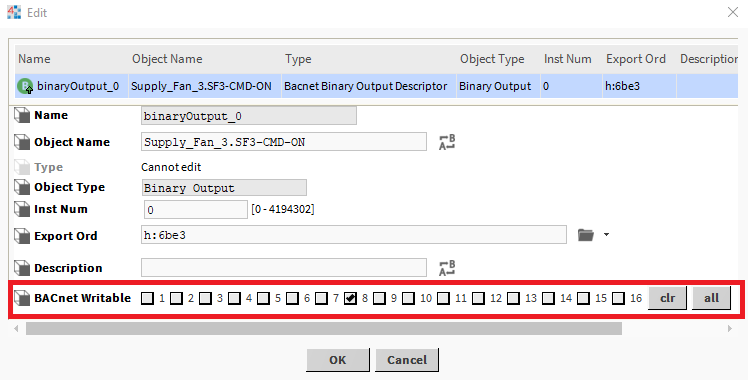Click the slot icon next to Name

click(22, 116)
